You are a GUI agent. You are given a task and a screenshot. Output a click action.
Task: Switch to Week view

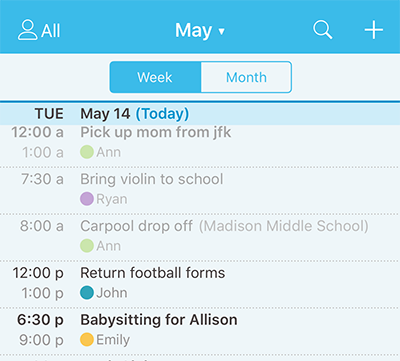coord(155,77)
